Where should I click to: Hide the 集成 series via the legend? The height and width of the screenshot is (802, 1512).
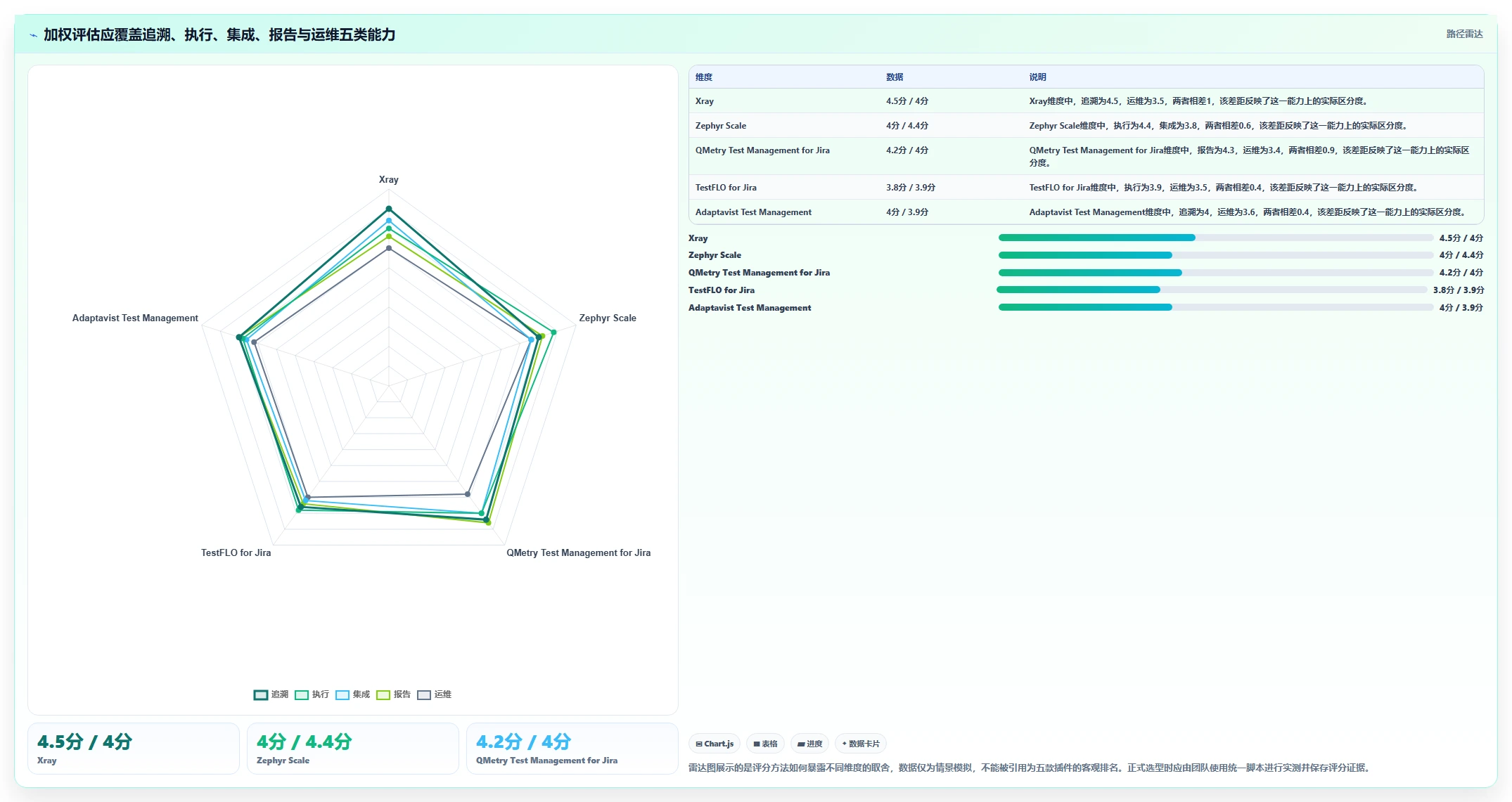352,694
